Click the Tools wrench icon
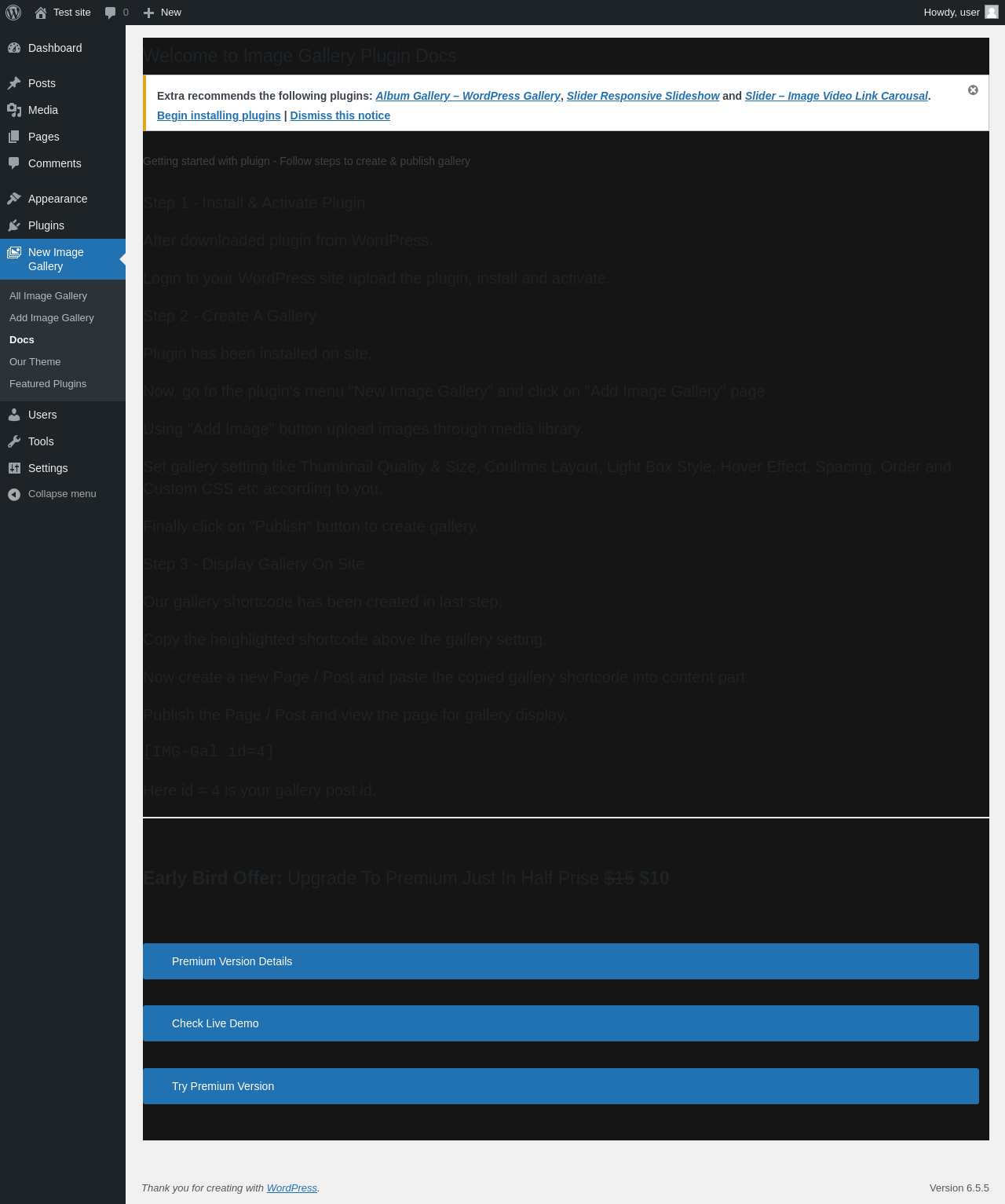The height and width of the screenshot is (1204, 1005). [x=14, y=441]
